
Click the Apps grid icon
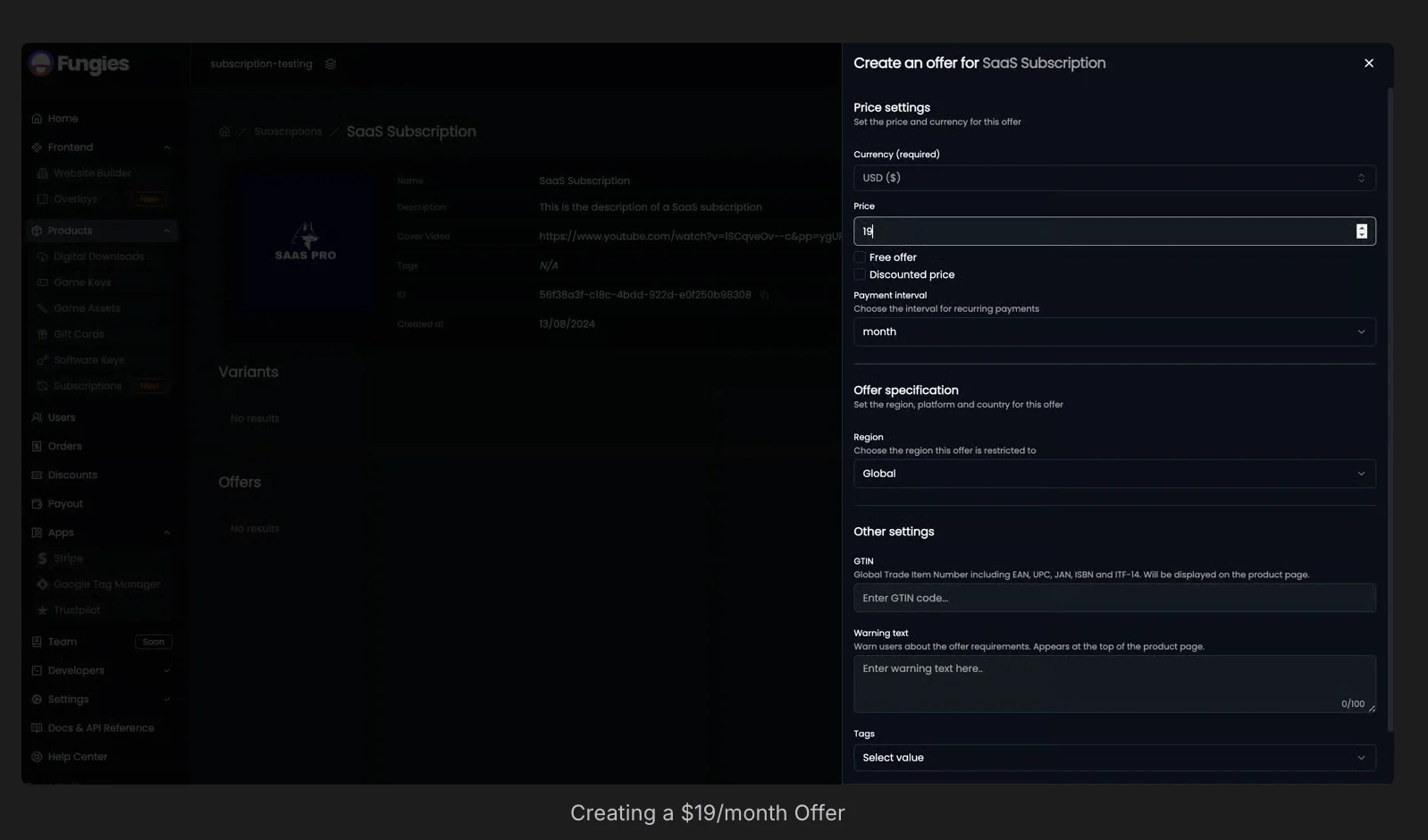[37, 533]
